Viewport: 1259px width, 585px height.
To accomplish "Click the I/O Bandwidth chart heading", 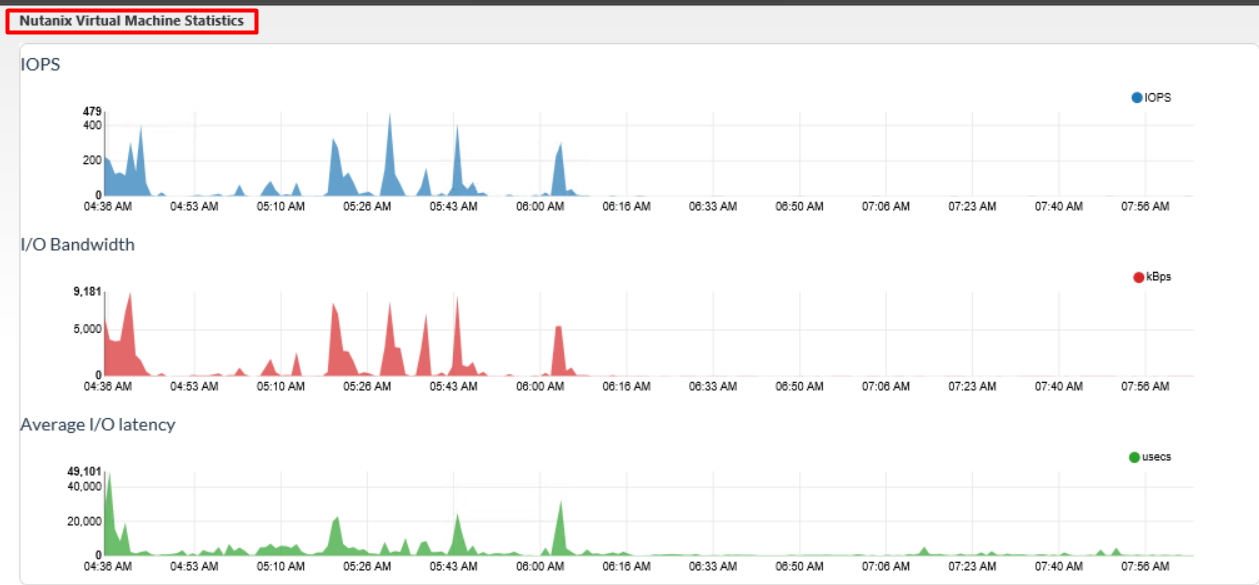I will (x=77, y=244).
